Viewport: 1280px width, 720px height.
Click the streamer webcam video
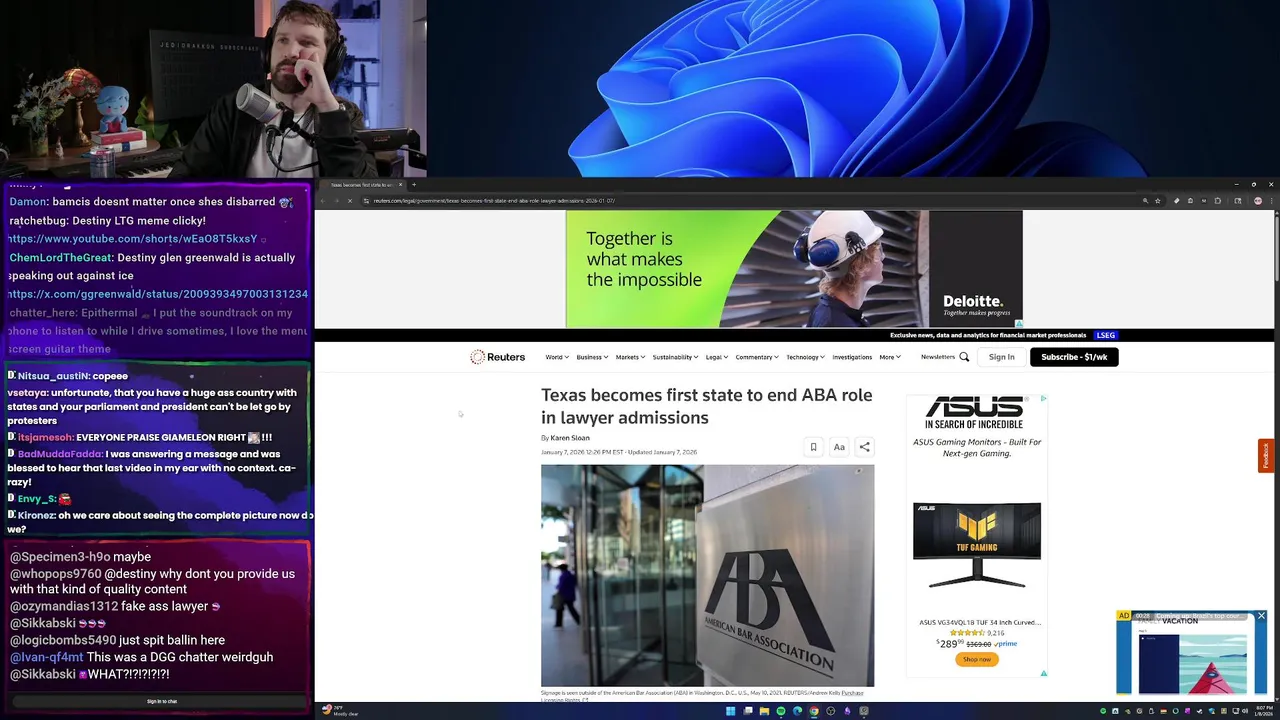coord(213,88)
